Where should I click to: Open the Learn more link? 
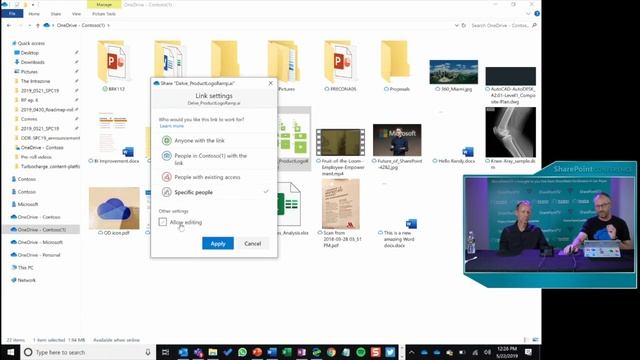tap(171, 126)
